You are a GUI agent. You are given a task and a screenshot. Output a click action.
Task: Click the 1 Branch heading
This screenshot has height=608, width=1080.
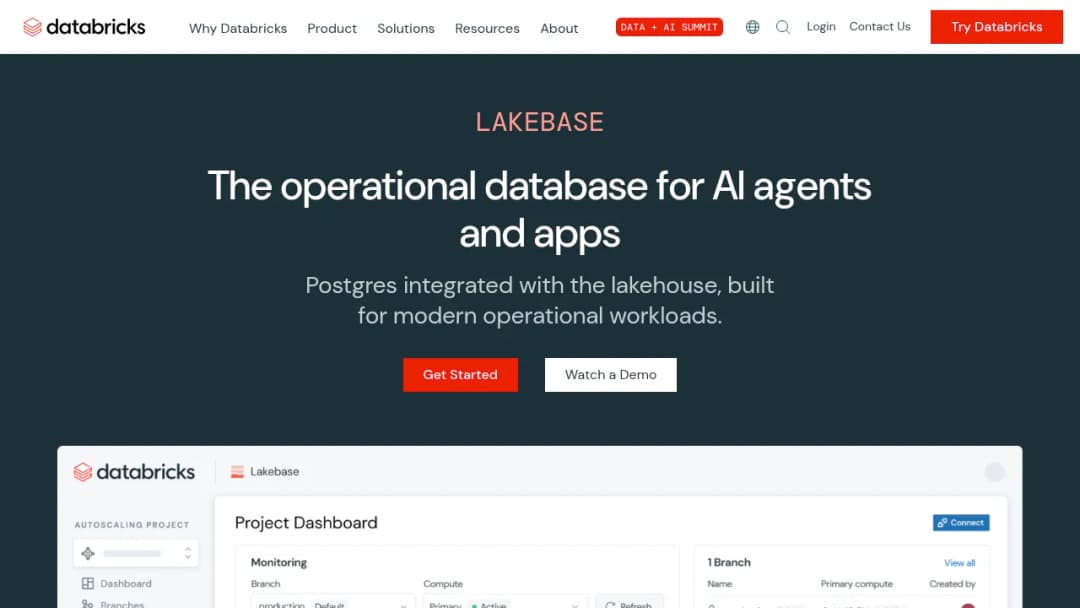coord(729,563)
